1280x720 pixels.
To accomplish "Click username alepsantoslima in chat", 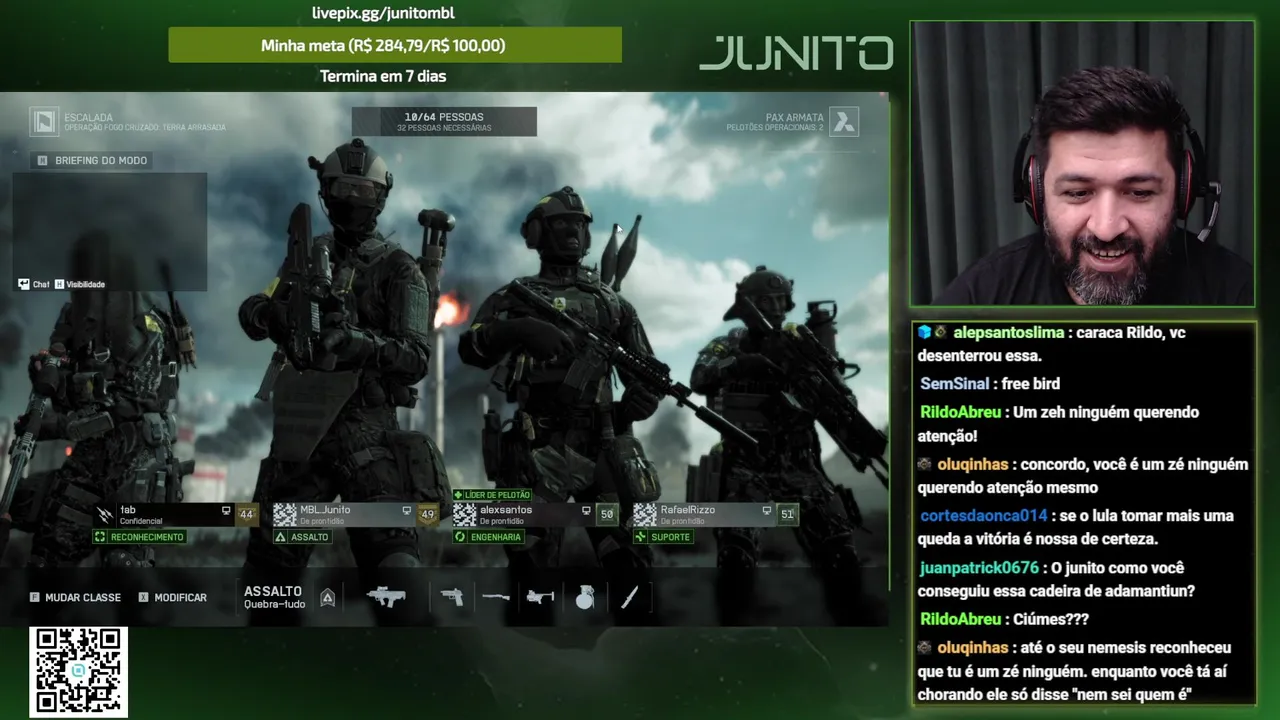I will tap(1008, 332).
